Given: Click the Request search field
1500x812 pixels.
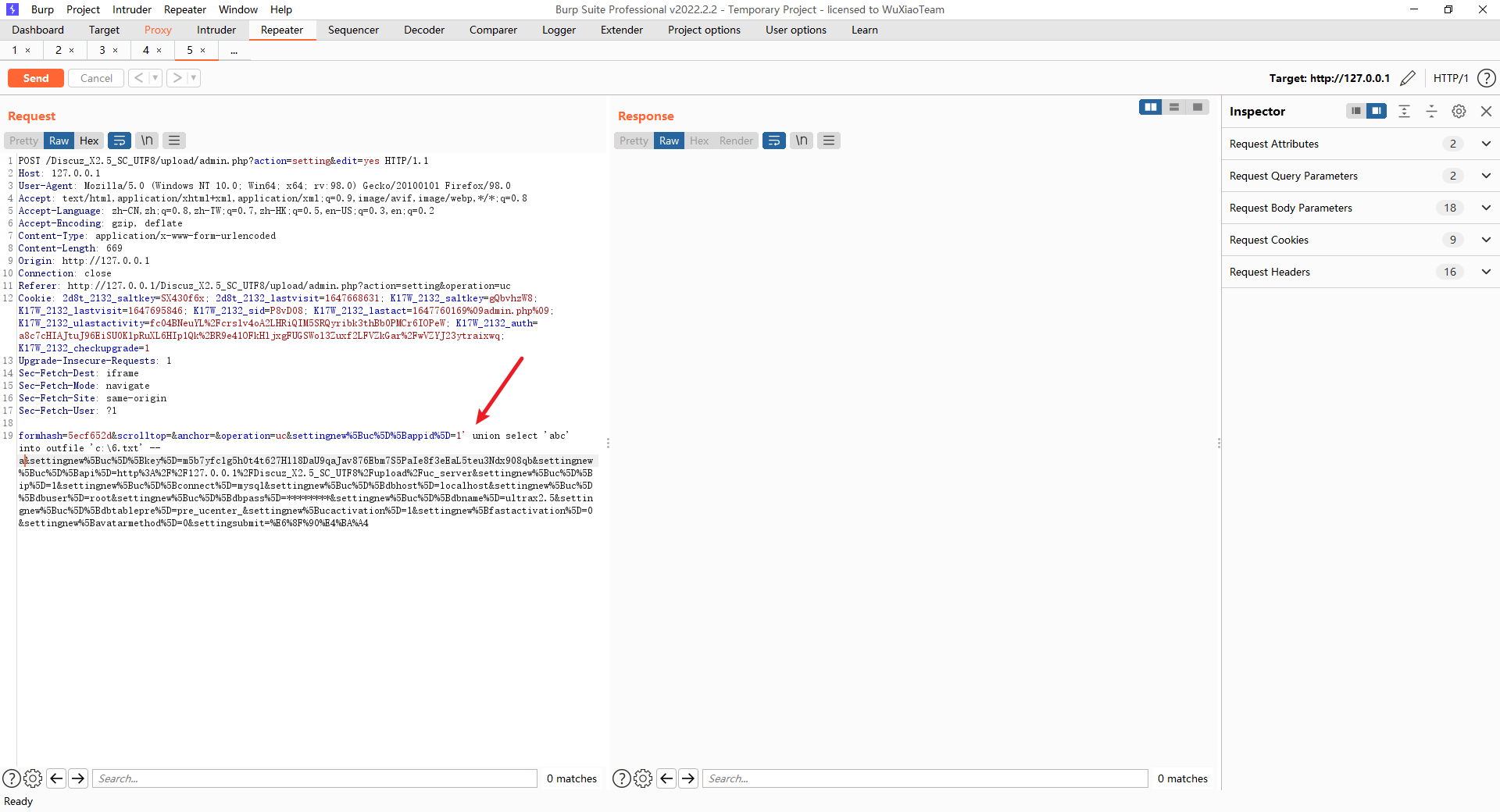Looking at the screenshot, I should coord(315,778).
